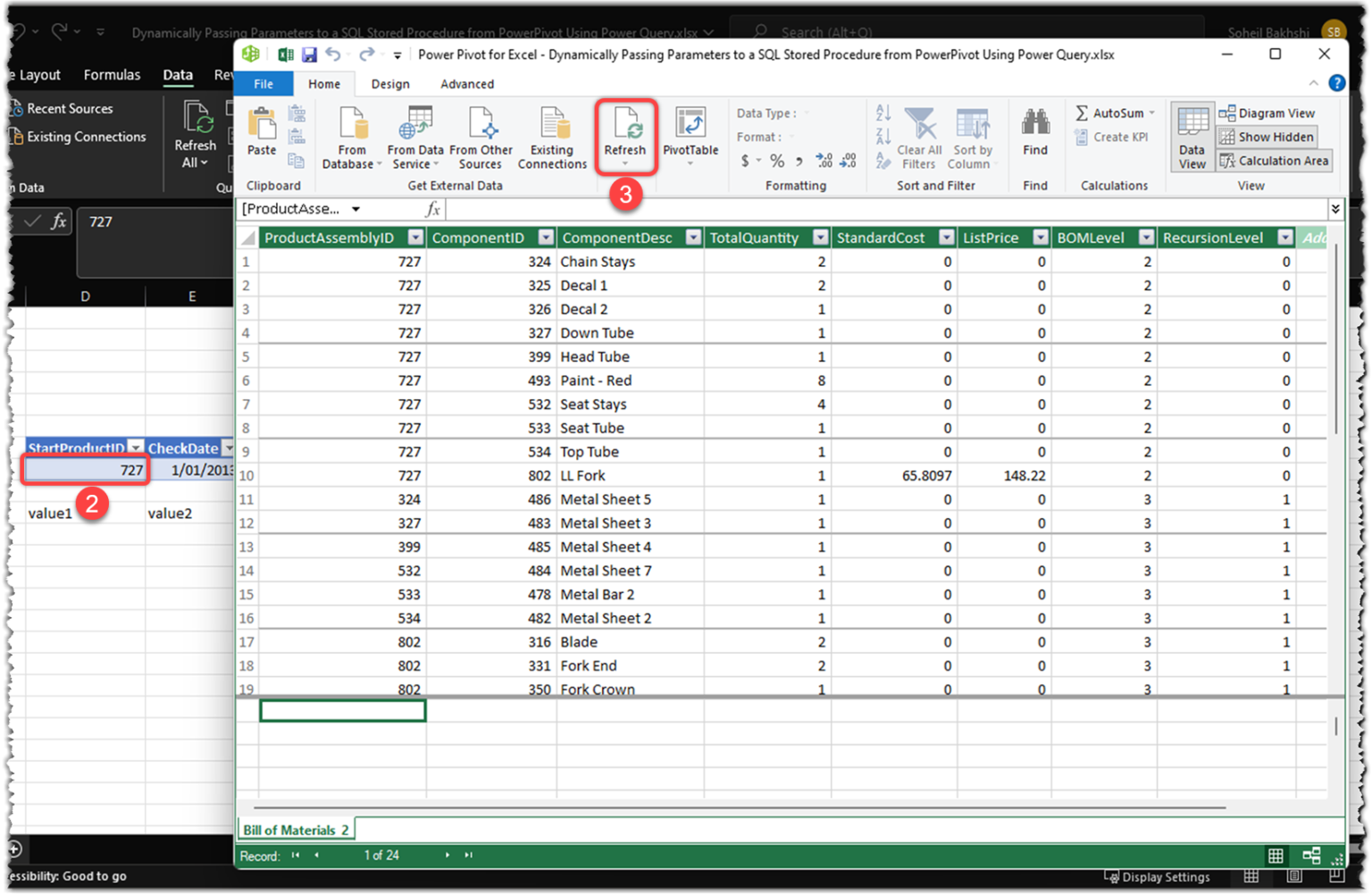Screen dimensions: 1372x894
Task: Switch to Data View
Action: tap(1192, 137)
